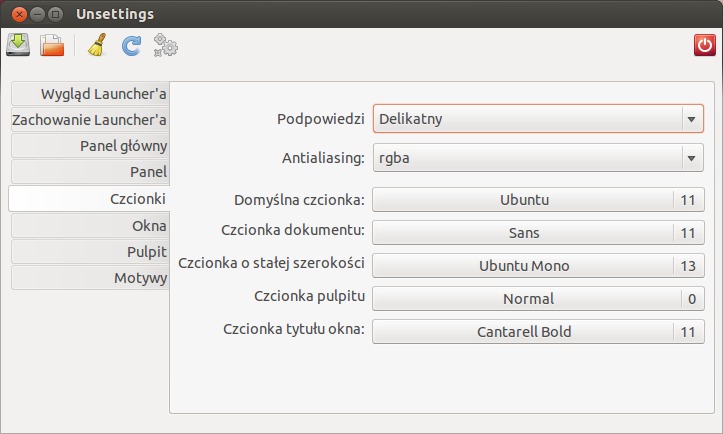This screenshot has height=434, width=723.
Task: Click the gears apply icon
Action: 166,45
